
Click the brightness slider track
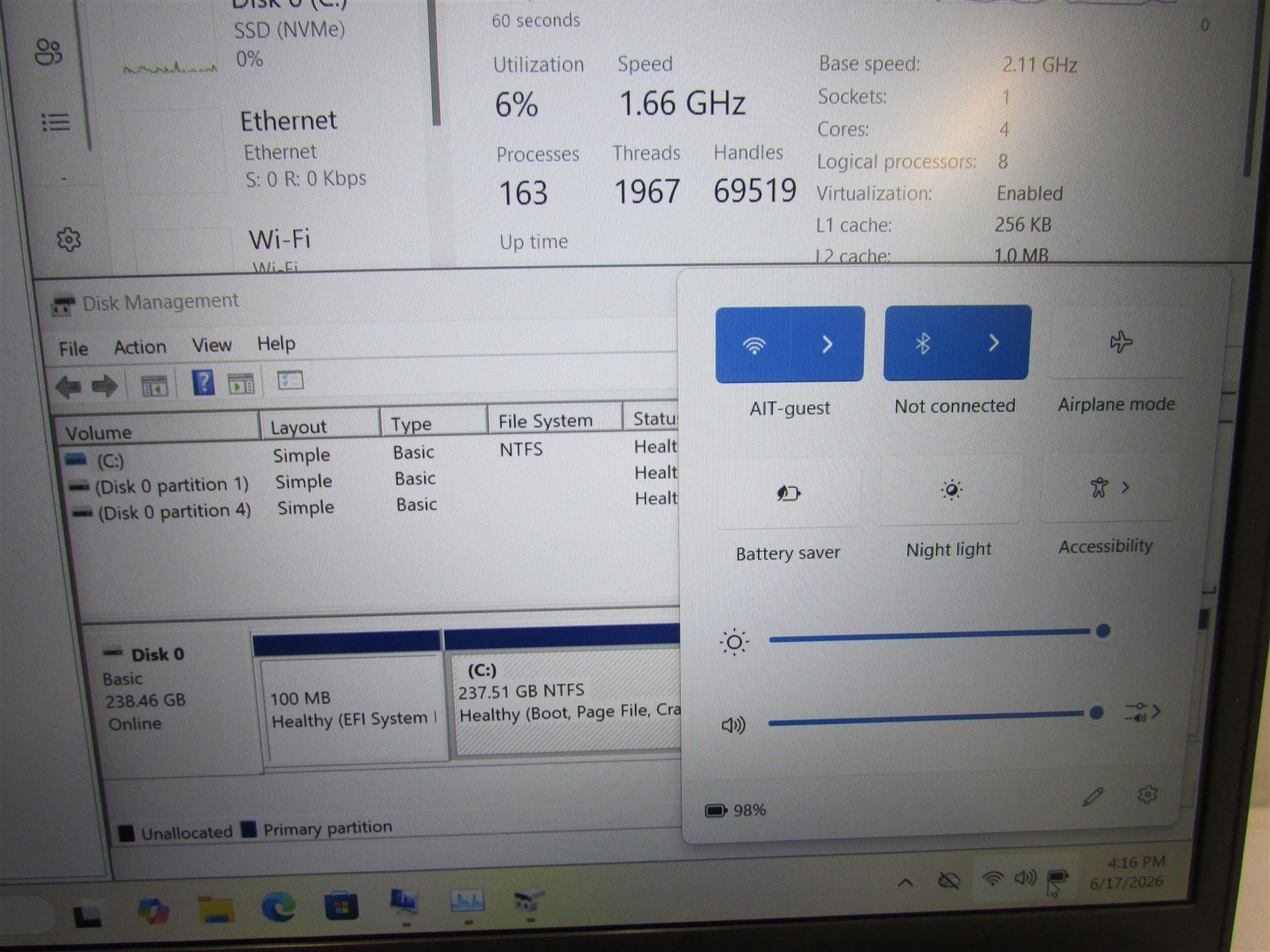[937, 635]
